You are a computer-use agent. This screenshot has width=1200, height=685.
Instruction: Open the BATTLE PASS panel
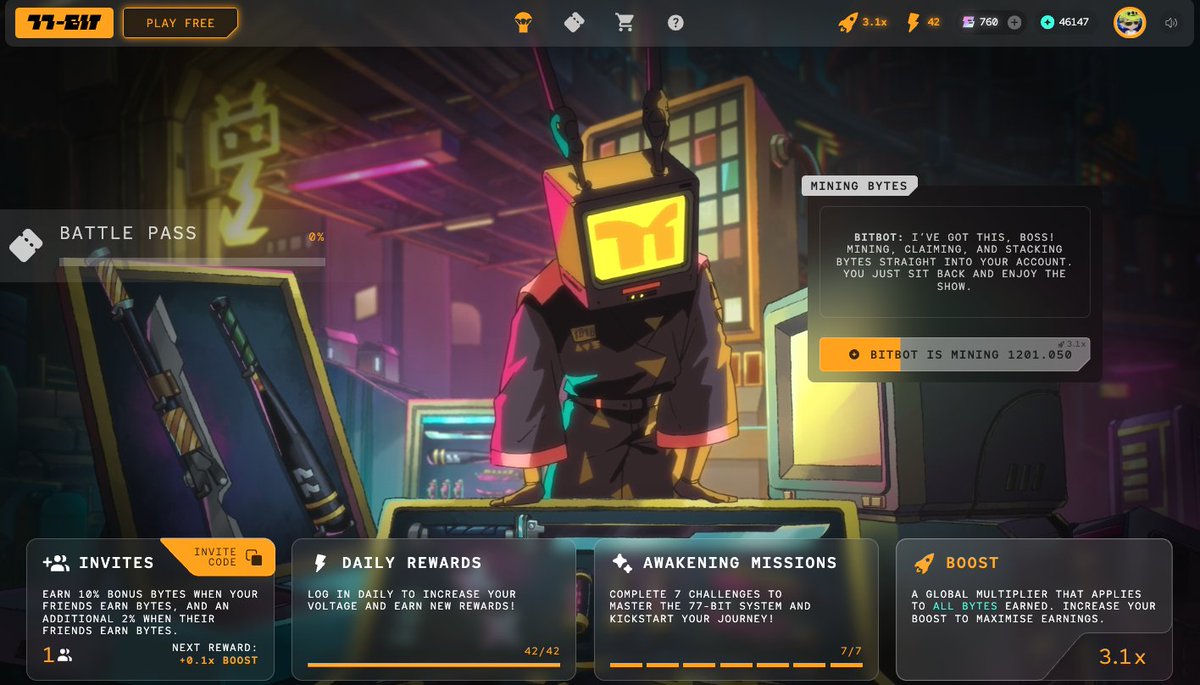click(163, 245)
